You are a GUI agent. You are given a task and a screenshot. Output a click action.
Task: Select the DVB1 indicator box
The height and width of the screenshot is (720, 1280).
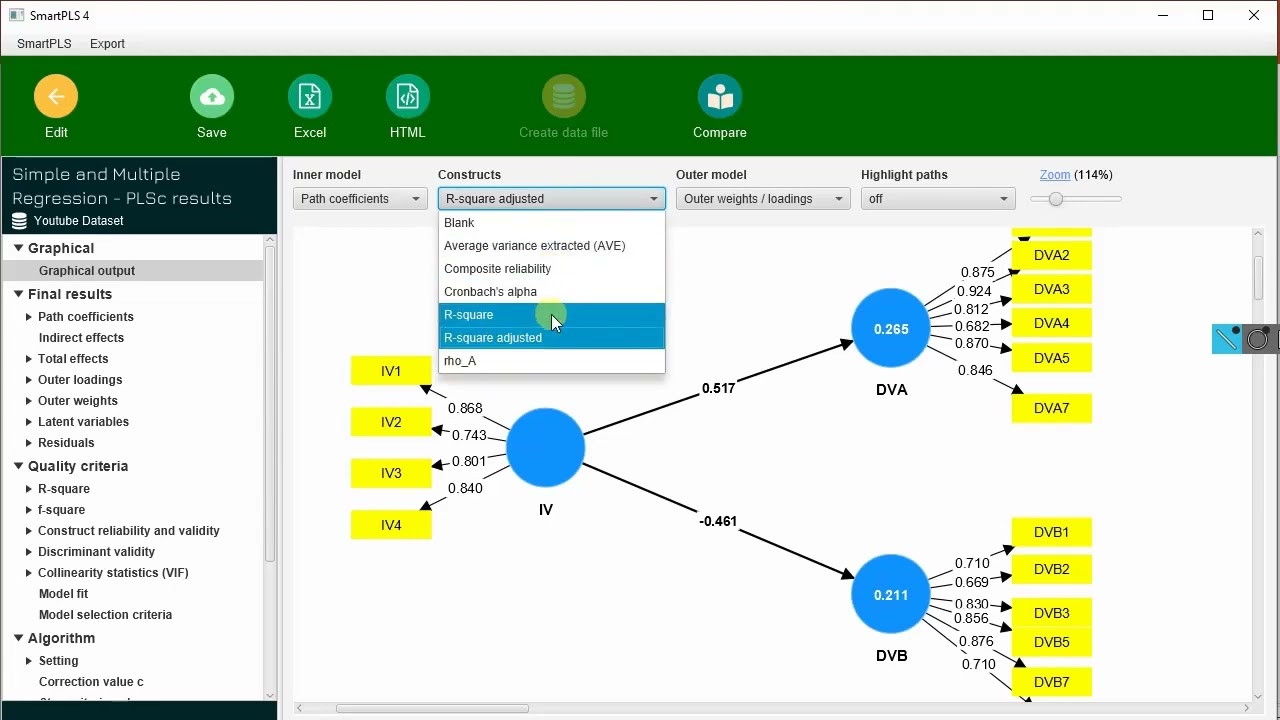[x=1052, y=532]
